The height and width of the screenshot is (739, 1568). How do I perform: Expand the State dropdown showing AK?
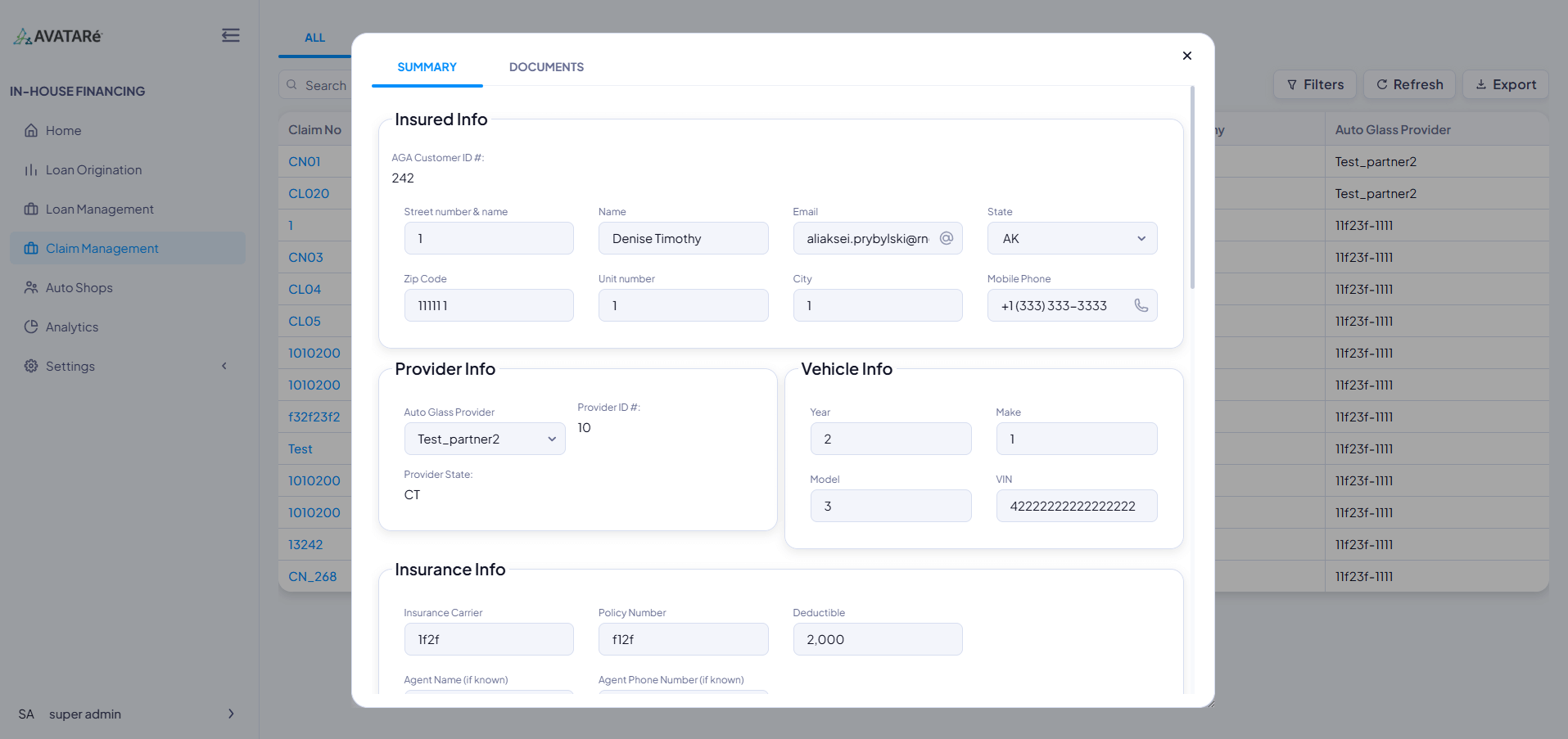[1072, 239]
